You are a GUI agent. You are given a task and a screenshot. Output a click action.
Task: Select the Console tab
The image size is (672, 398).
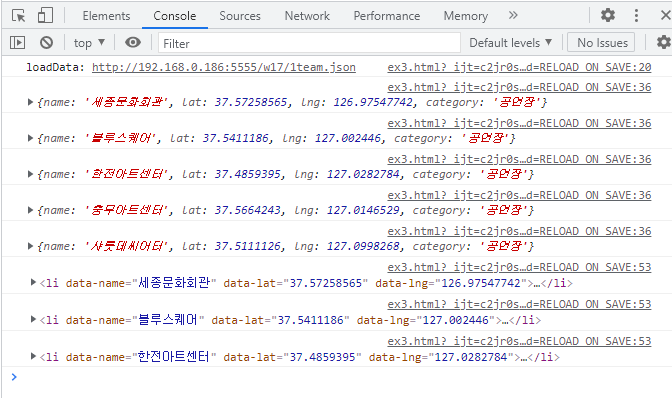(x=175, y=16)
